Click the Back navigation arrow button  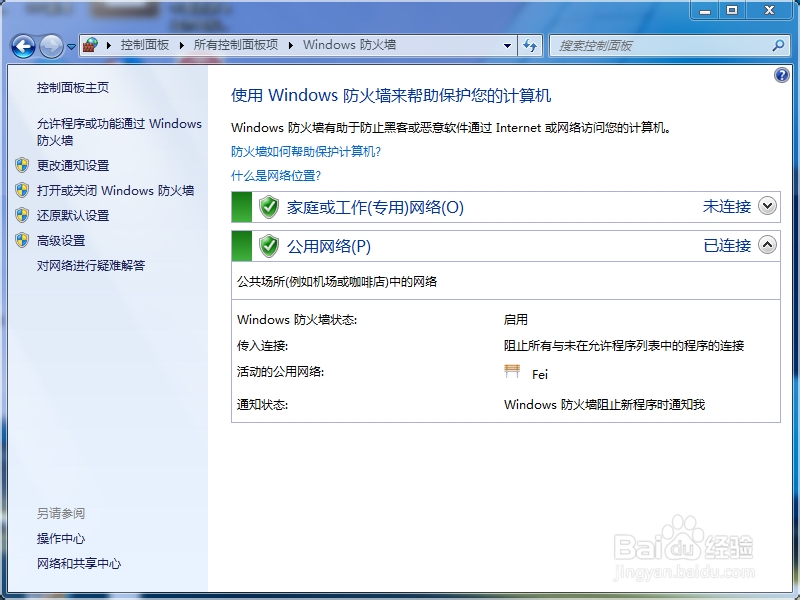pyautogui.click(x=23, y=46)
